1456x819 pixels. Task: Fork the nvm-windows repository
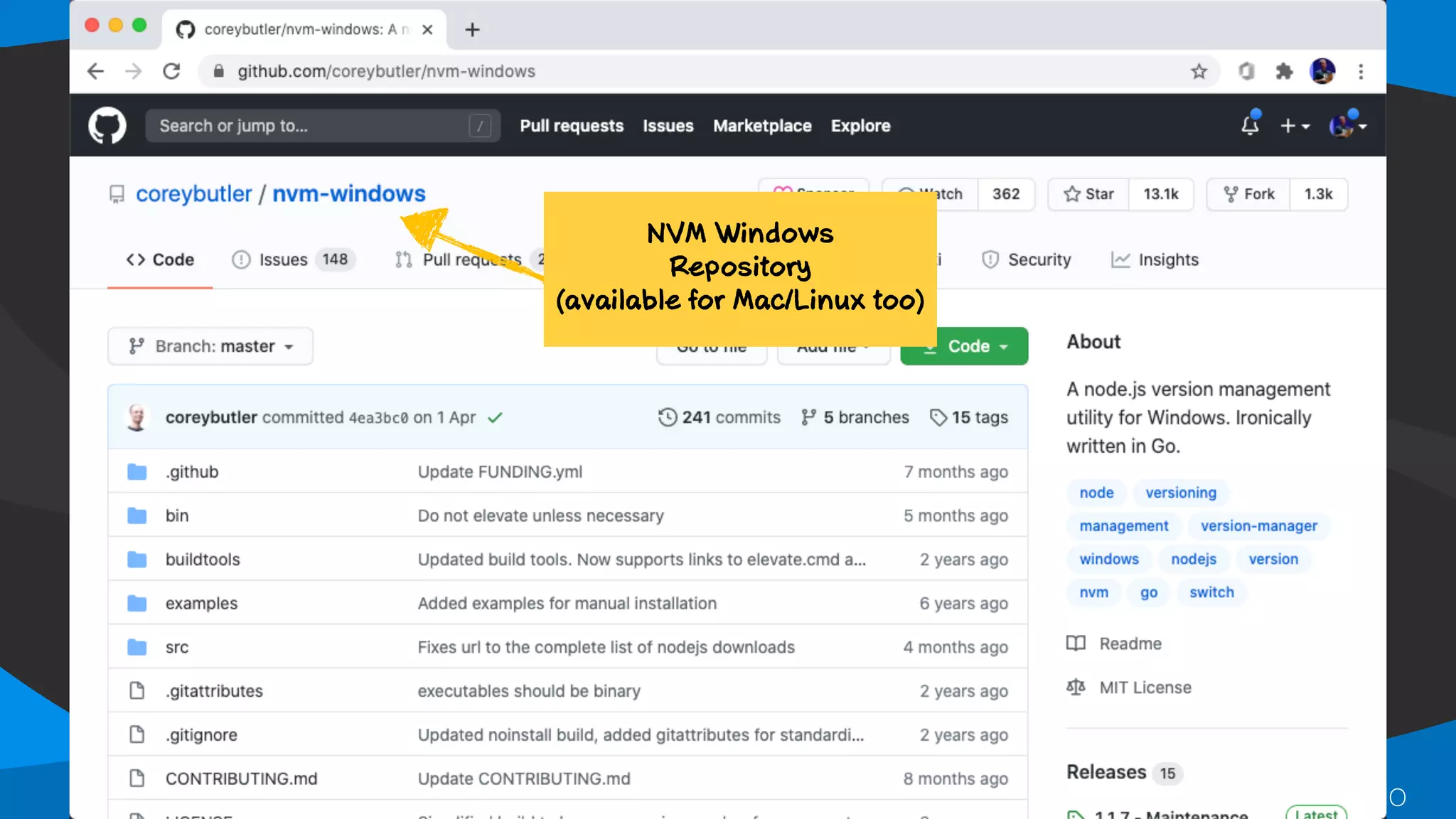tap(1248, 194)
